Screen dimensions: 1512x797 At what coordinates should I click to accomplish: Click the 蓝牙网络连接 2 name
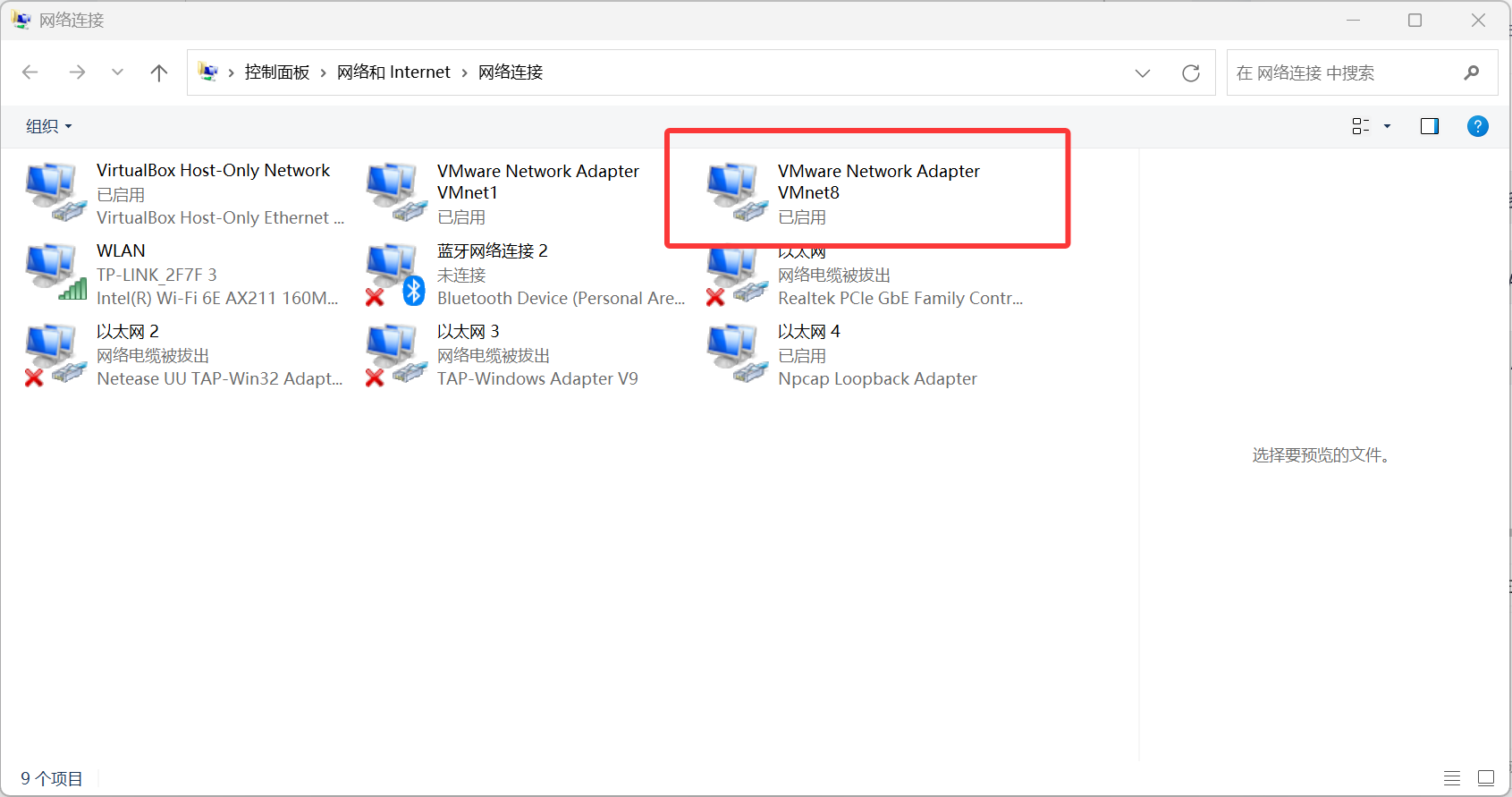493,250
